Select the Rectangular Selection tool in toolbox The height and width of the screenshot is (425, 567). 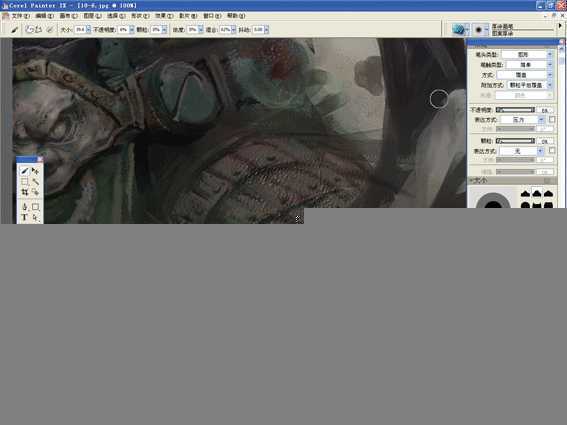25,182
